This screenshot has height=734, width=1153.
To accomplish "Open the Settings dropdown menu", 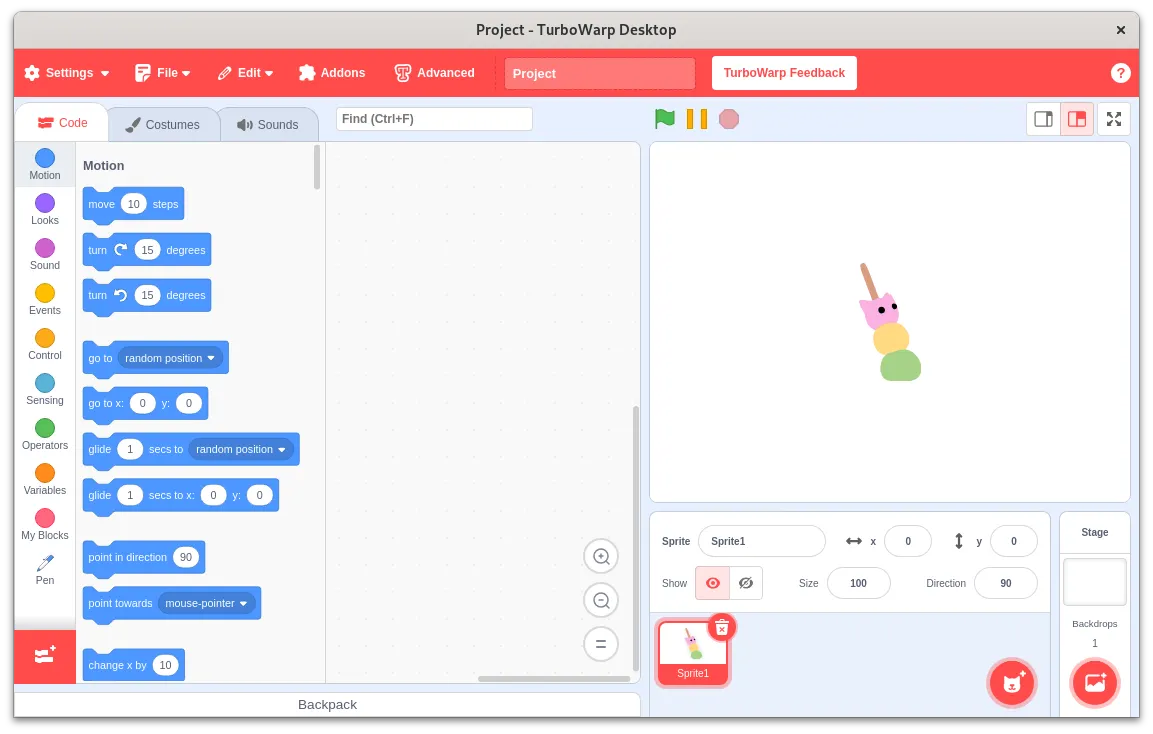I will pyautogui.click(x=67, y=73).
